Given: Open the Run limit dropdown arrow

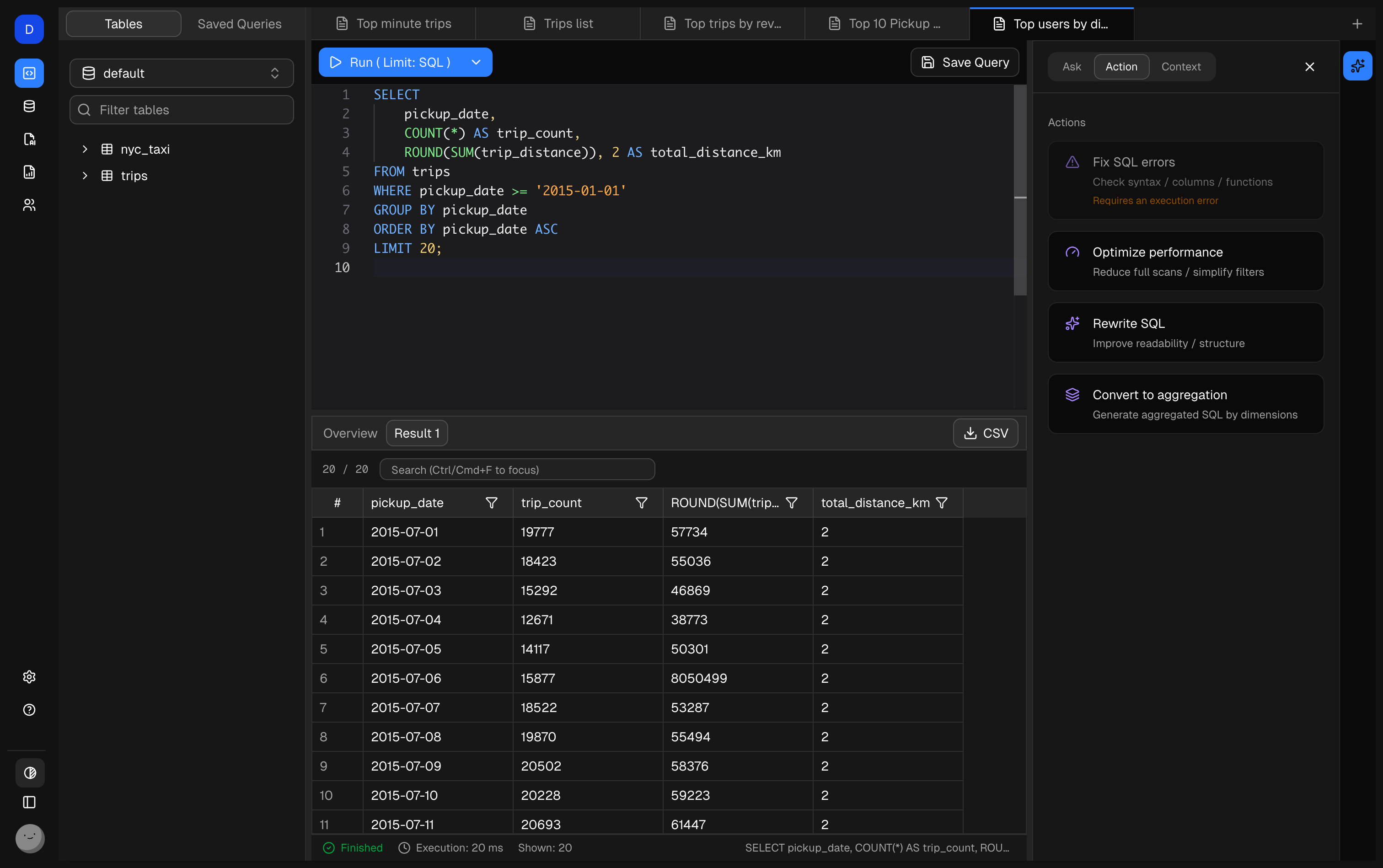Looking at the screenshot, I should [x=476, y=63].
